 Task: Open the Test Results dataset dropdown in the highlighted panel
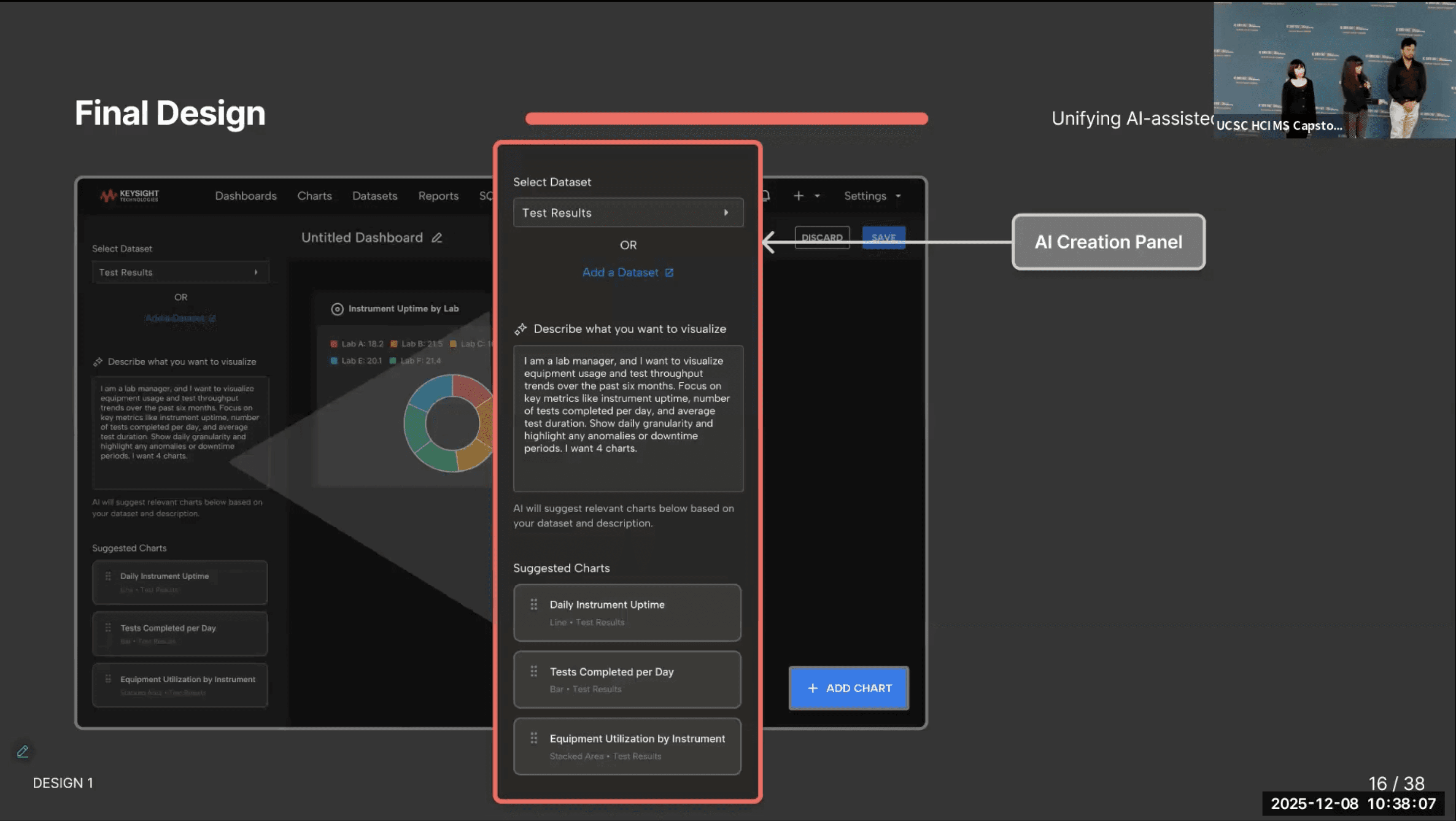(x=628, y=213)
